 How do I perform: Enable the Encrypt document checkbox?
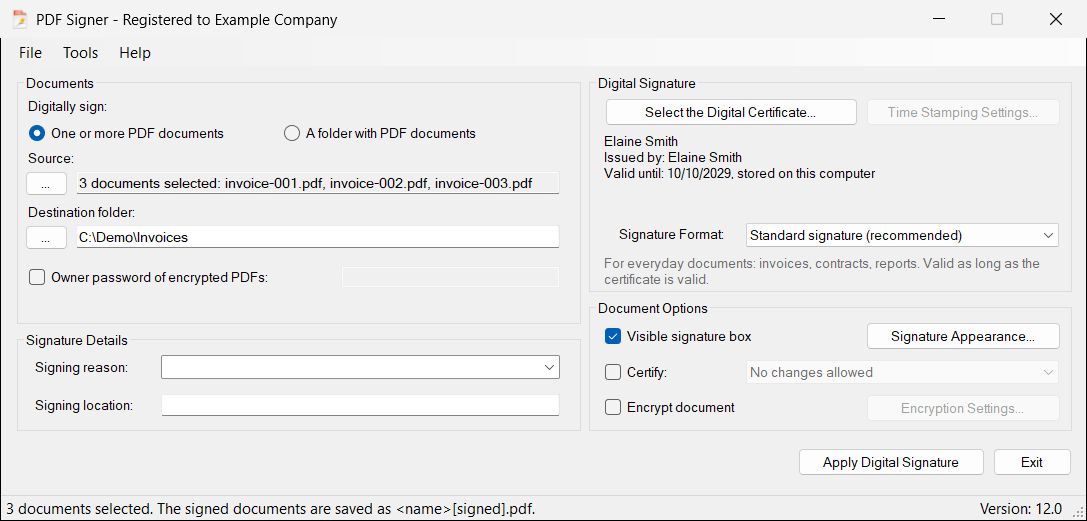point(613,407)
